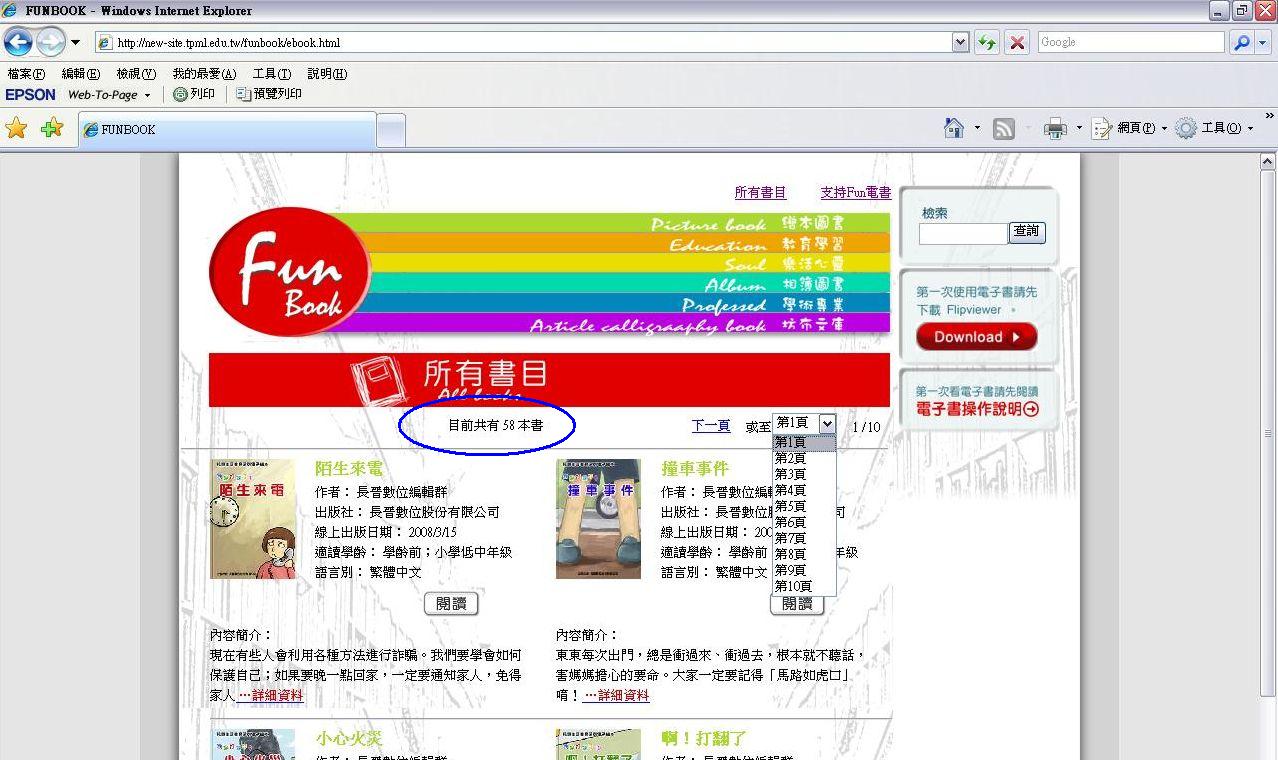
Task: Click the 檢索 search text field
Action: [x=963, y=233]
